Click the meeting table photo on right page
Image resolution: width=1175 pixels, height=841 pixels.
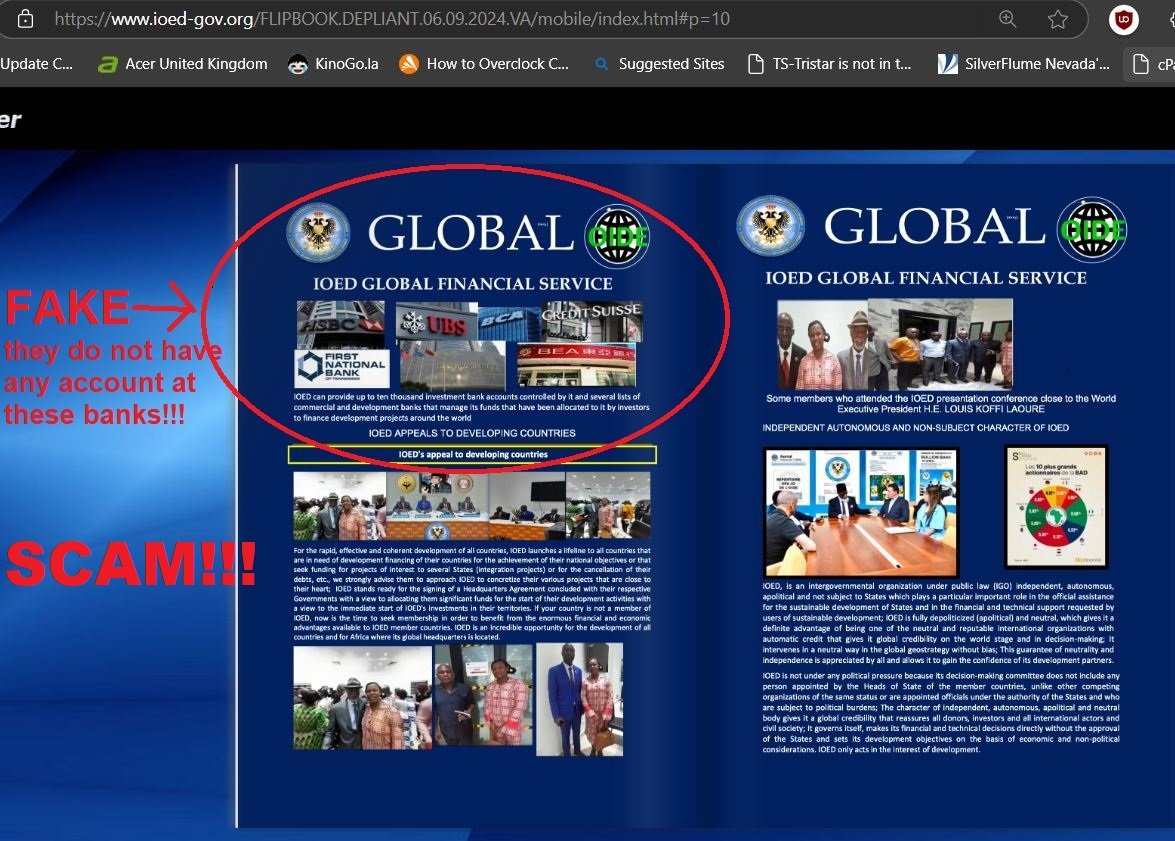tap(861, 512)
